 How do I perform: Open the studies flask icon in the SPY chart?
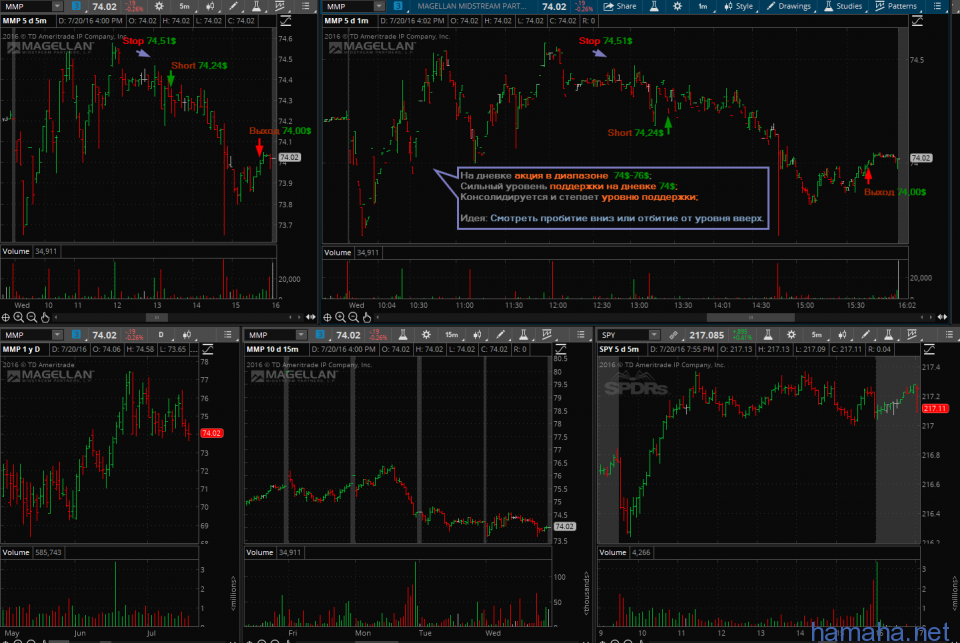point(888,335)
